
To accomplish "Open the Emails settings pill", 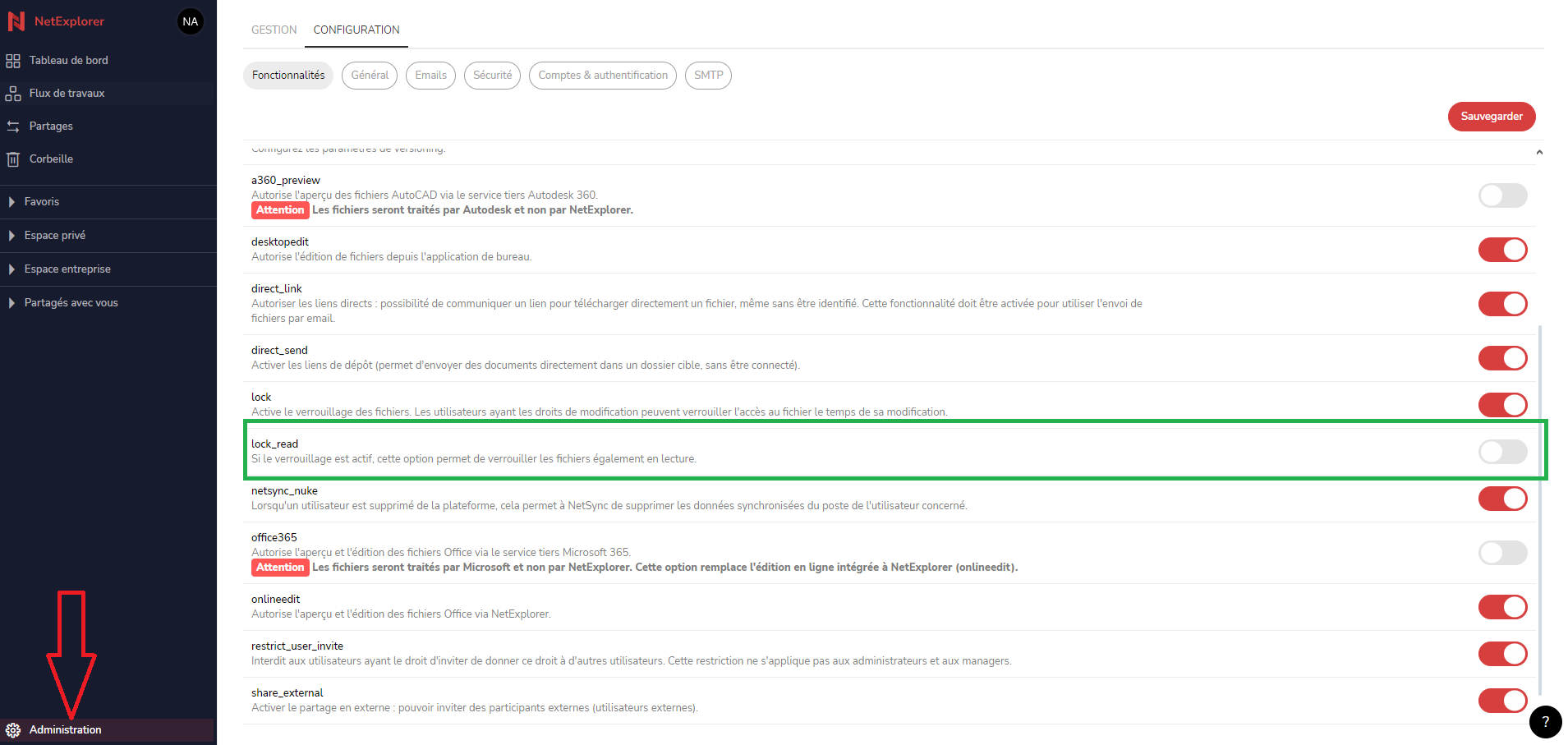I will [x=430, y=76].
